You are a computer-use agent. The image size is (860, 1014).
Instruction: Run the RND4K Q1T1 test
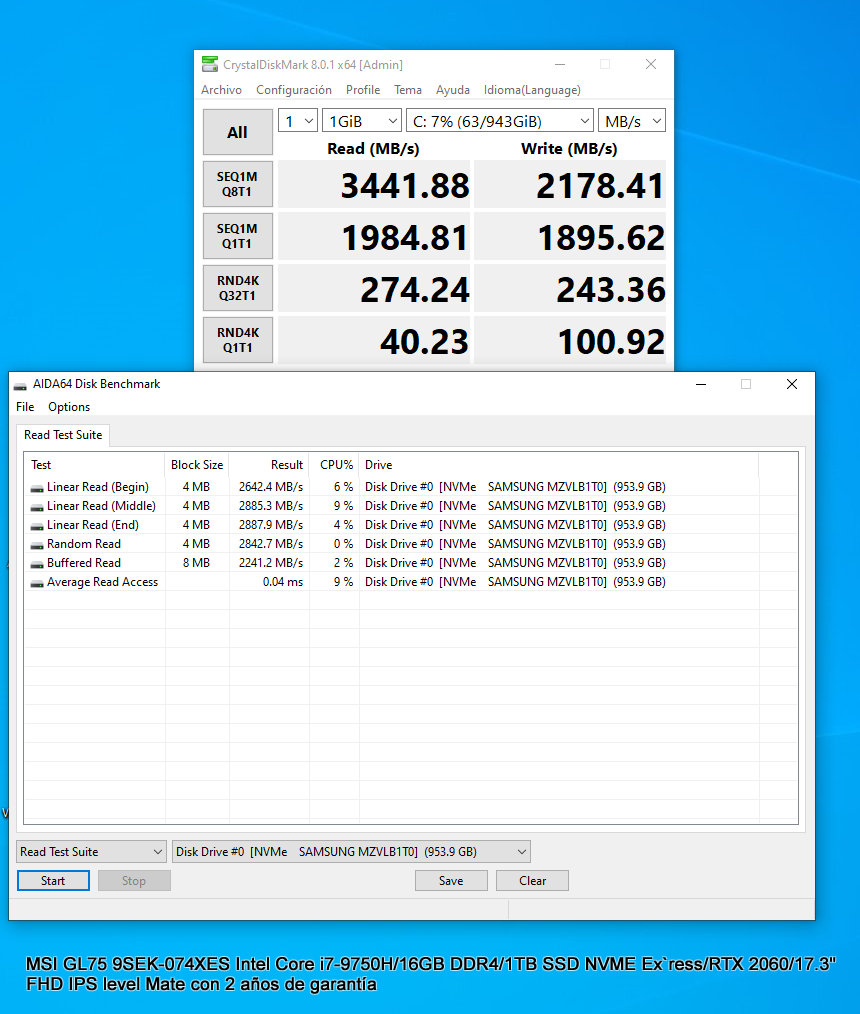point(237,340)
